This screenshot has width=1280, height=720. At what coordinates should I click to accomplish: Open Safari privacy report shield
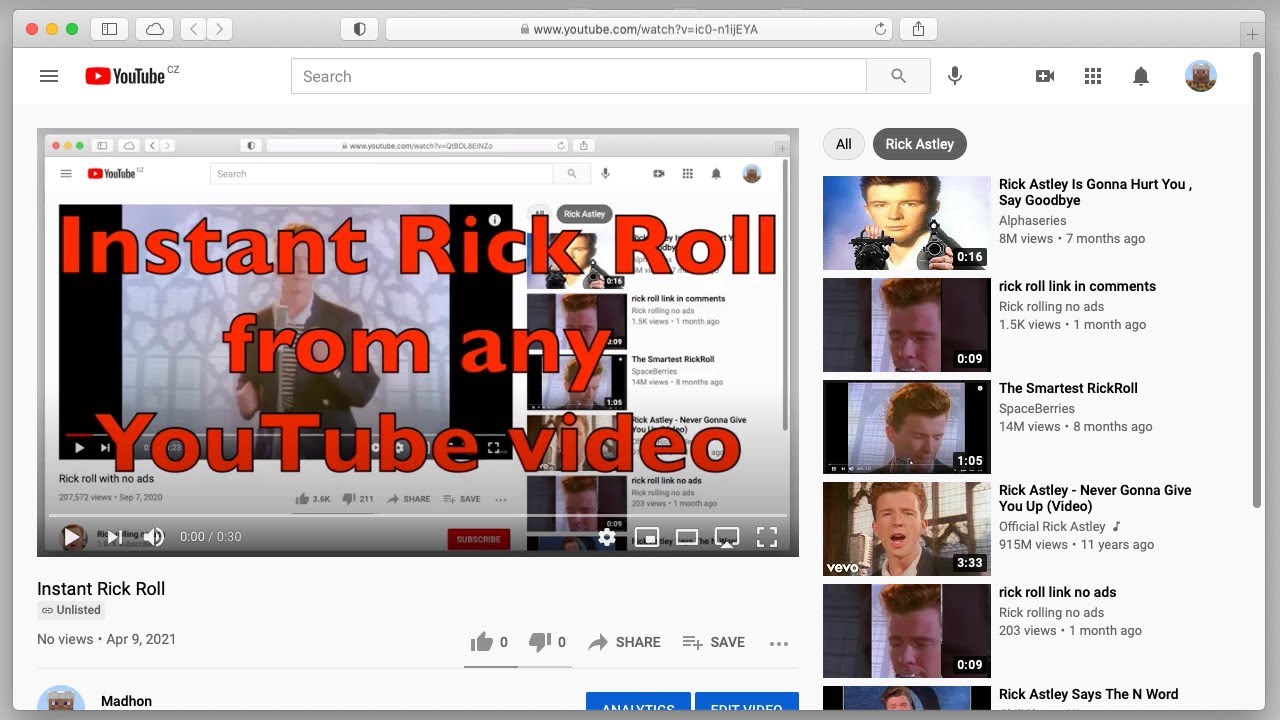(360, 29)
